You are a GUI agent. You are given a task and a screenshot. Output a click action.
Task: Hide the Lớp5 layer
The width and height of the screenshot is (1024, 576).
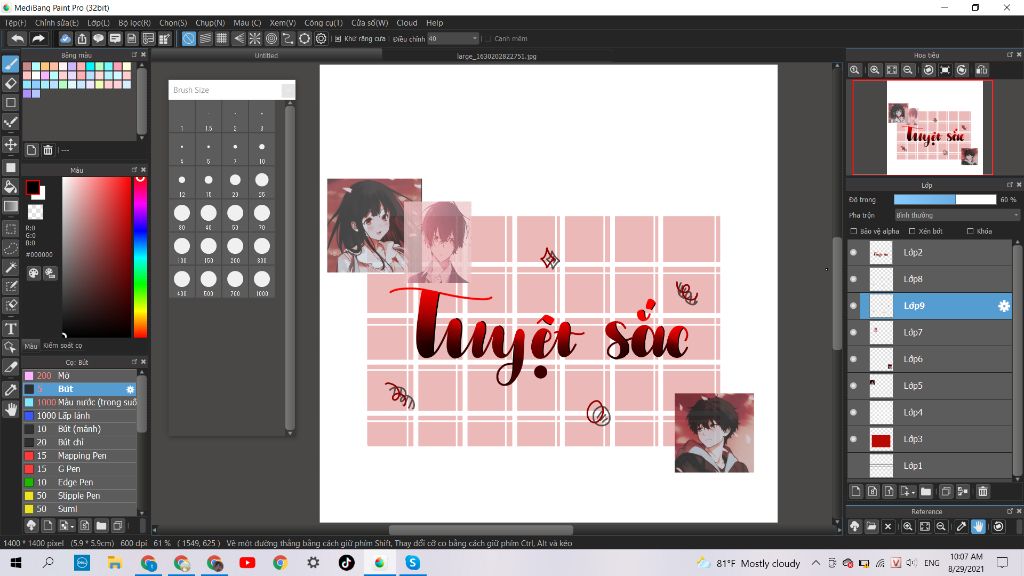[854, 386]
